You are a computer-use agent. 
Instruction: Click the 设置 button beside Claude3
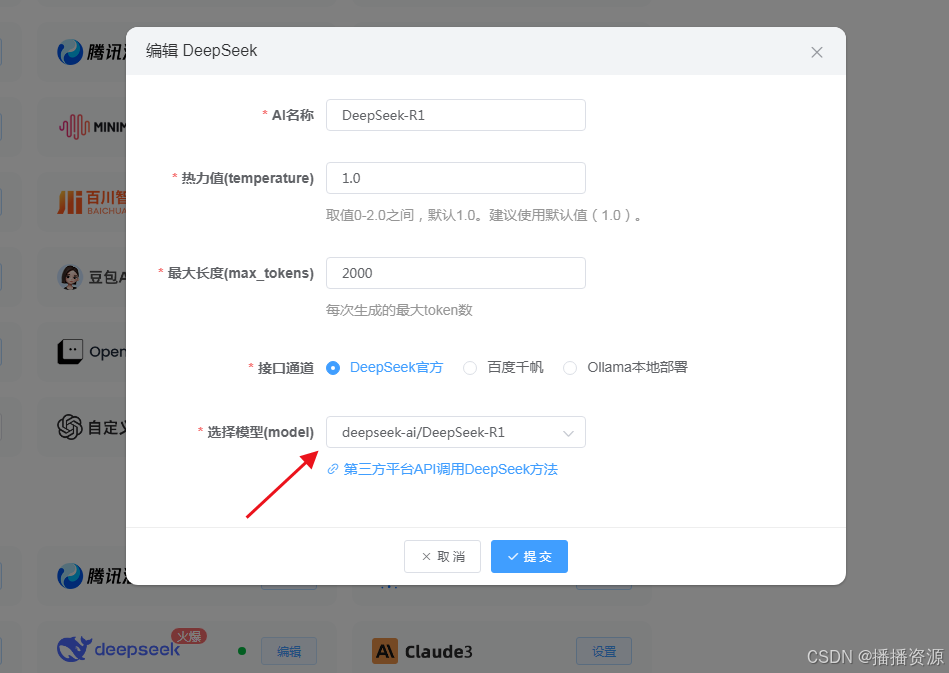click(603, 651)
